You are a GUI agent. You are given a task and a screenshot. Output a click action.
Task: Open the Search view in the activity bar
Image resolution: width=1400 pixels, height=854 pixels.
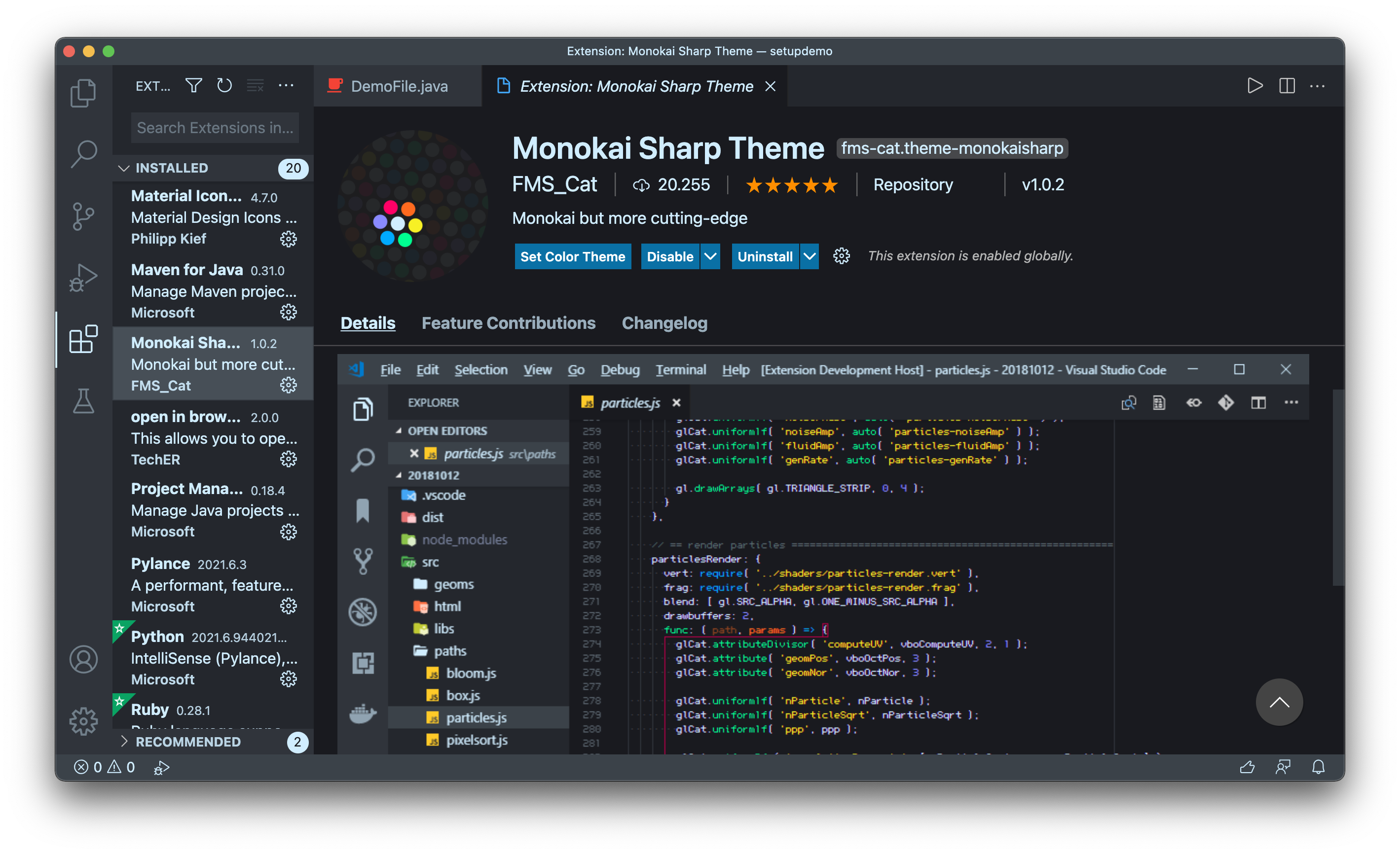click(83, 154)
